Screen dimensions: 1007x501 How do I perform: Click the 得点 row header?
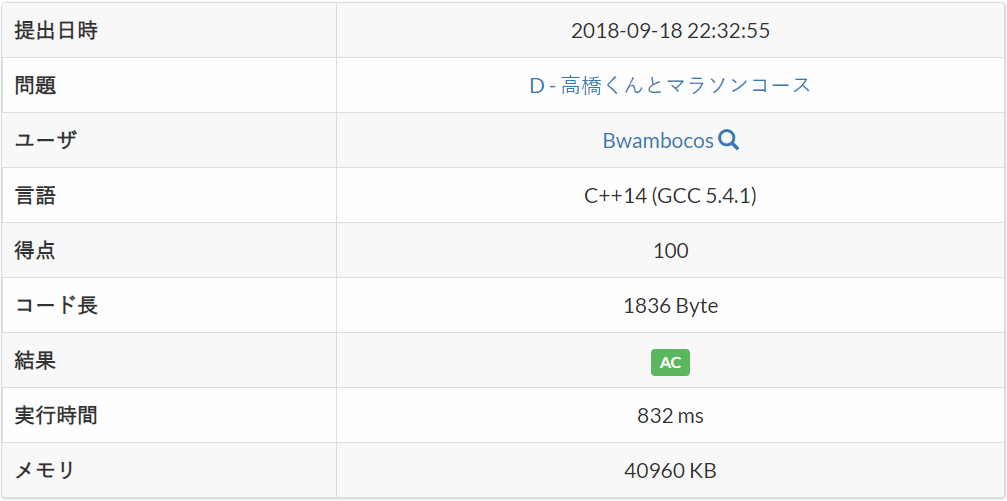click(x=35, y=251)
